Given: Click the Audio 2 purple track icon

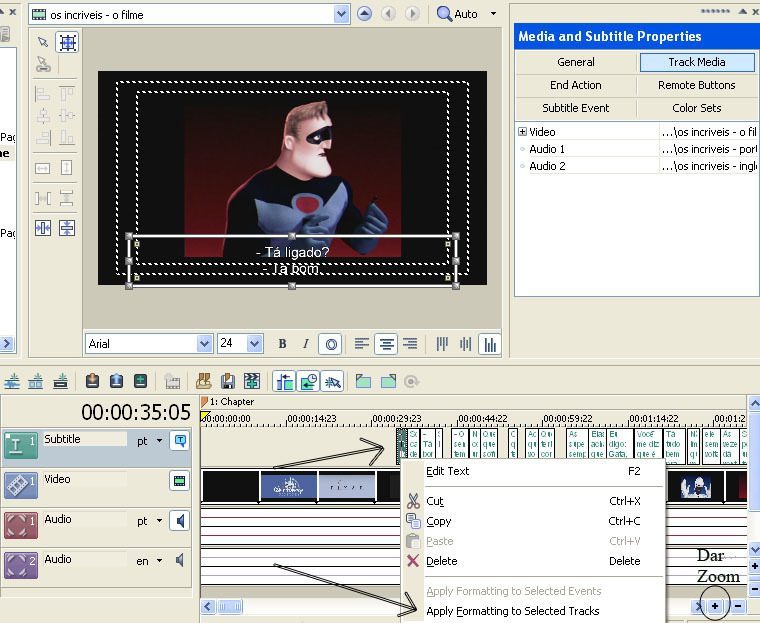Looking at the screenshot, I should pyautogui.click(x=21, y=565).
